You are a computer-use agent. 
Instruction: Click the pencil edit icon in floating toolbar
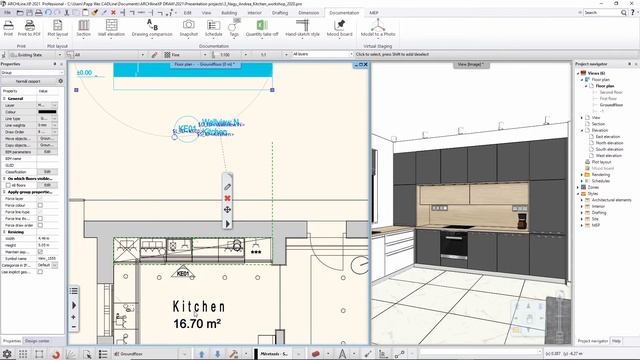227,187
